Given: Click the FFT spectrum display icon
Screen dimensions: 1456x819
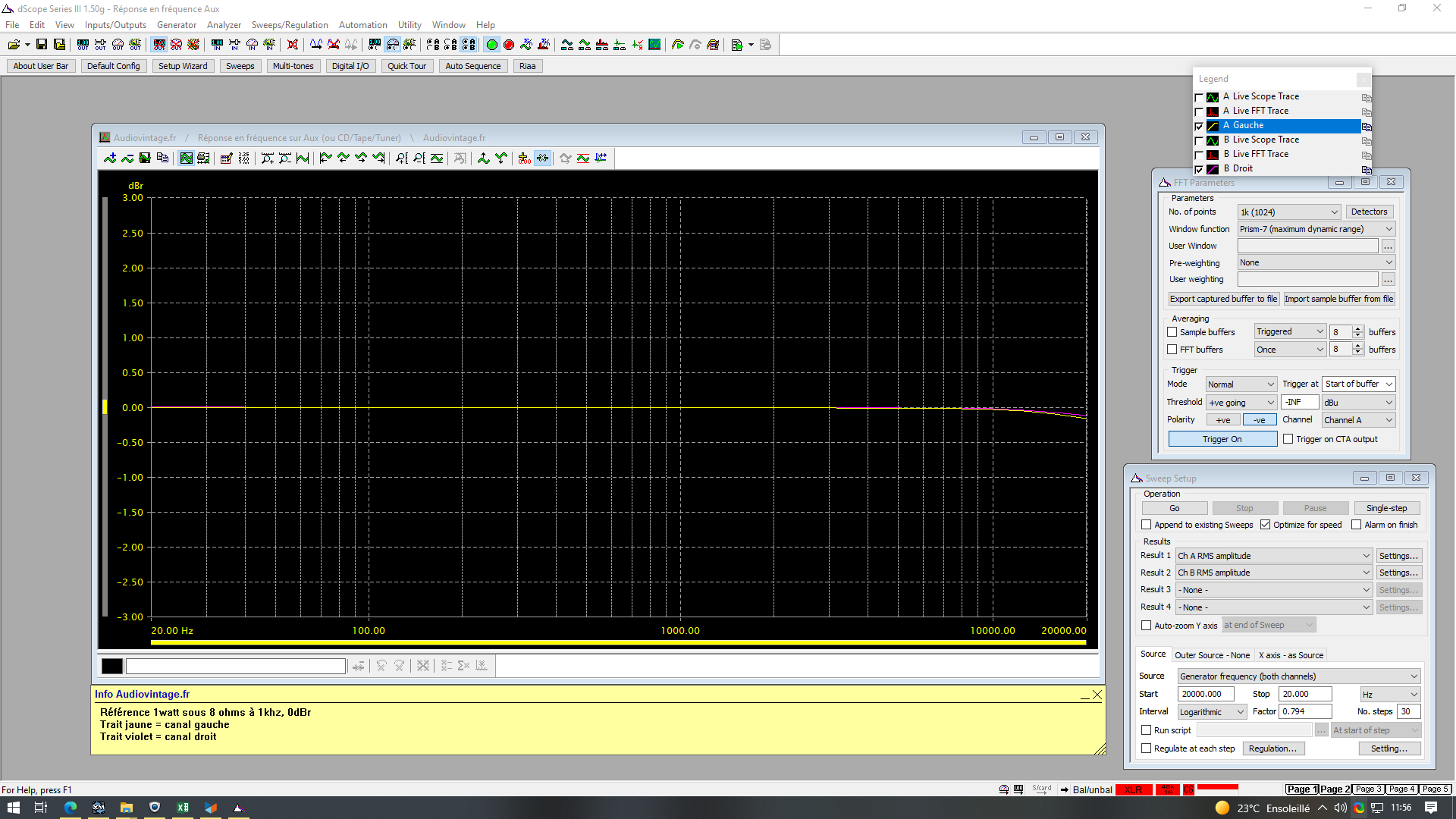Looking at the screenshot, I should 602,45.
